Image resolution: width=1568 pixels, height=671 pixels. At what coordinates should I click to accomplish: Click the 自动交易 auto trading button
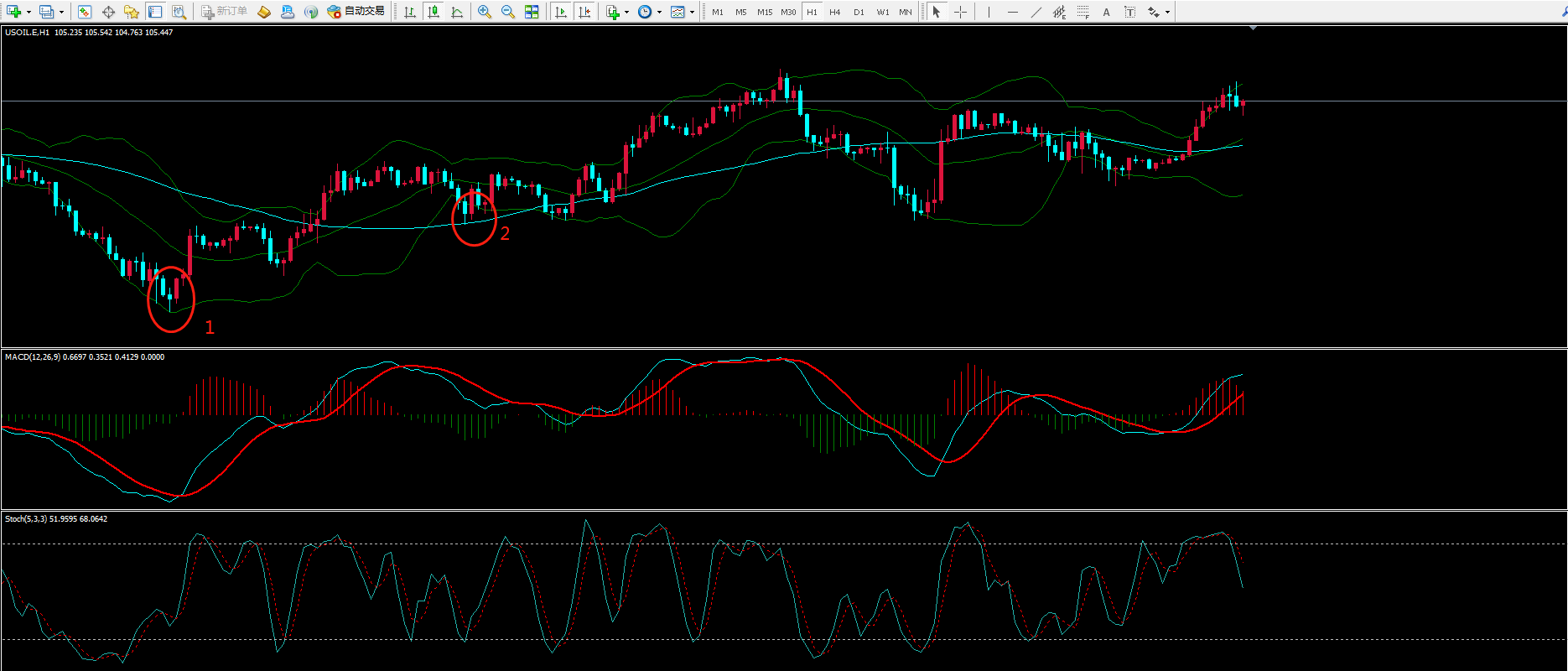(x=356, y=12)
